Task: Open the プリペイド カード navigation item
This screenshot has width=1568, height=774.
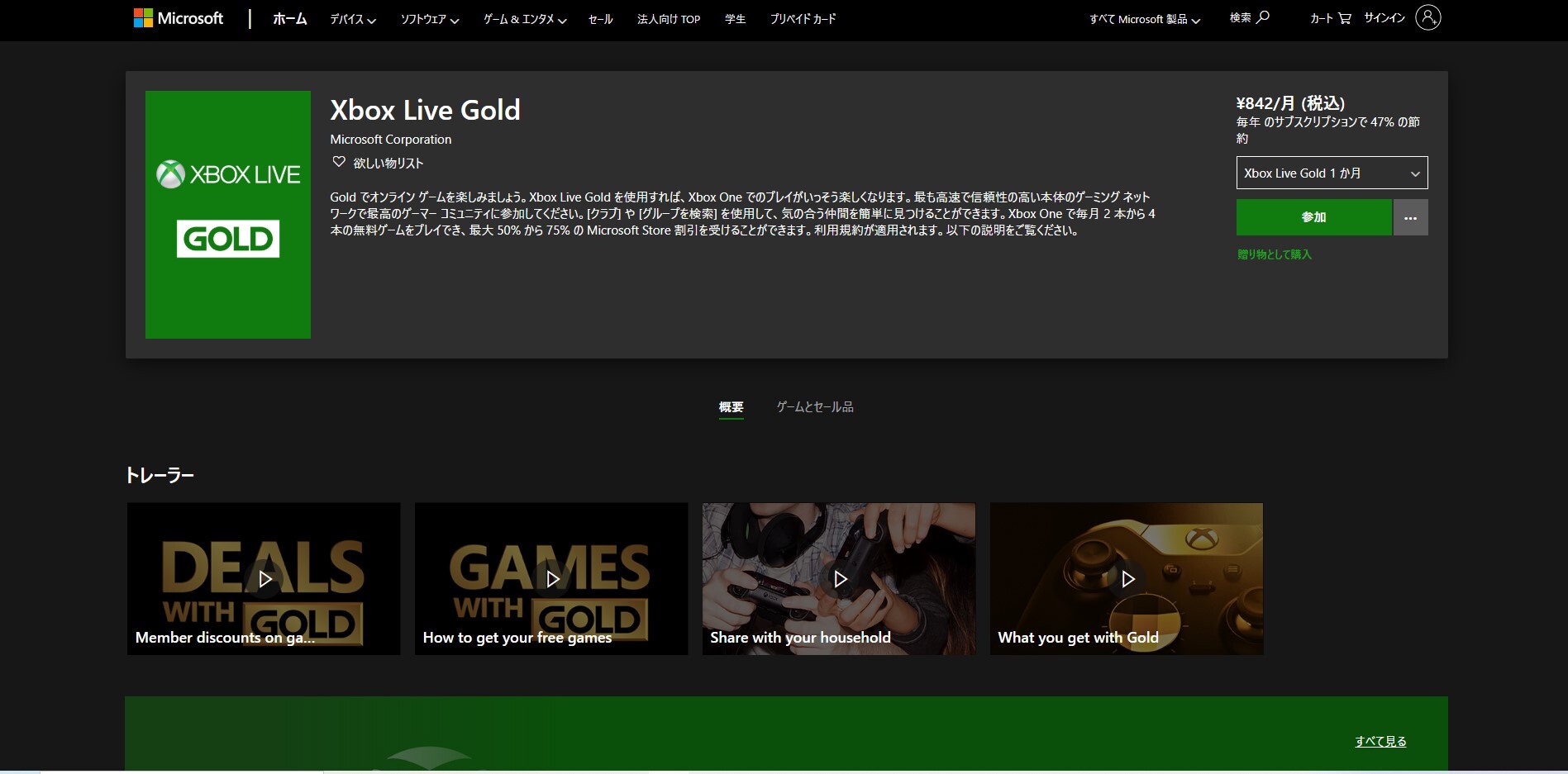Action: (803, 19)
